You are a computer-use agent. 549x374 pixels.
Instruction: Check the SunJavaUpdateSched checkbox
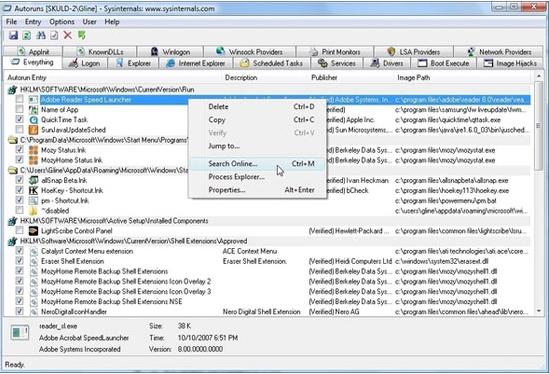pyautogui.click(x=20, y=130)
